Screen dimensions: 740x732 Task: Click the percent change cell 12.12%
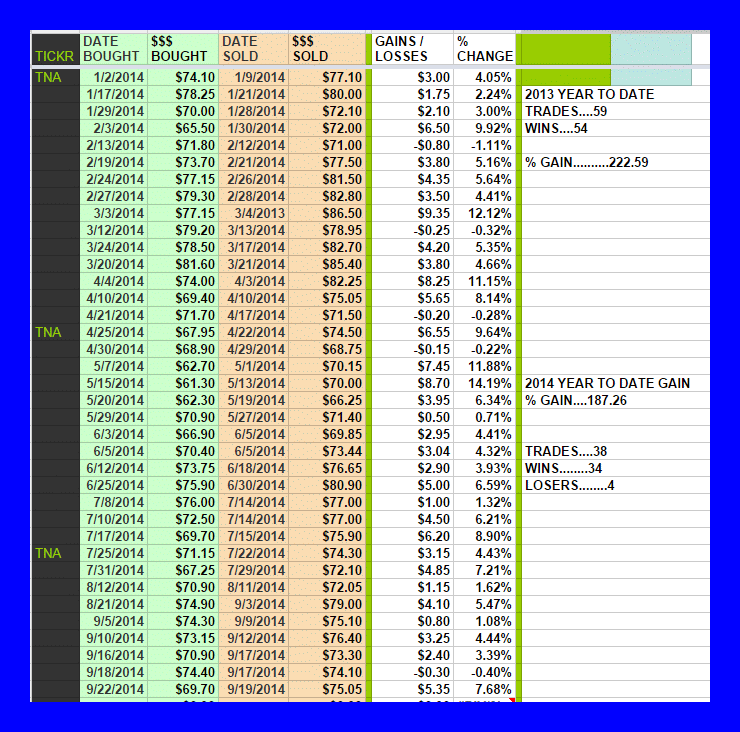click(x=484, y=213)
